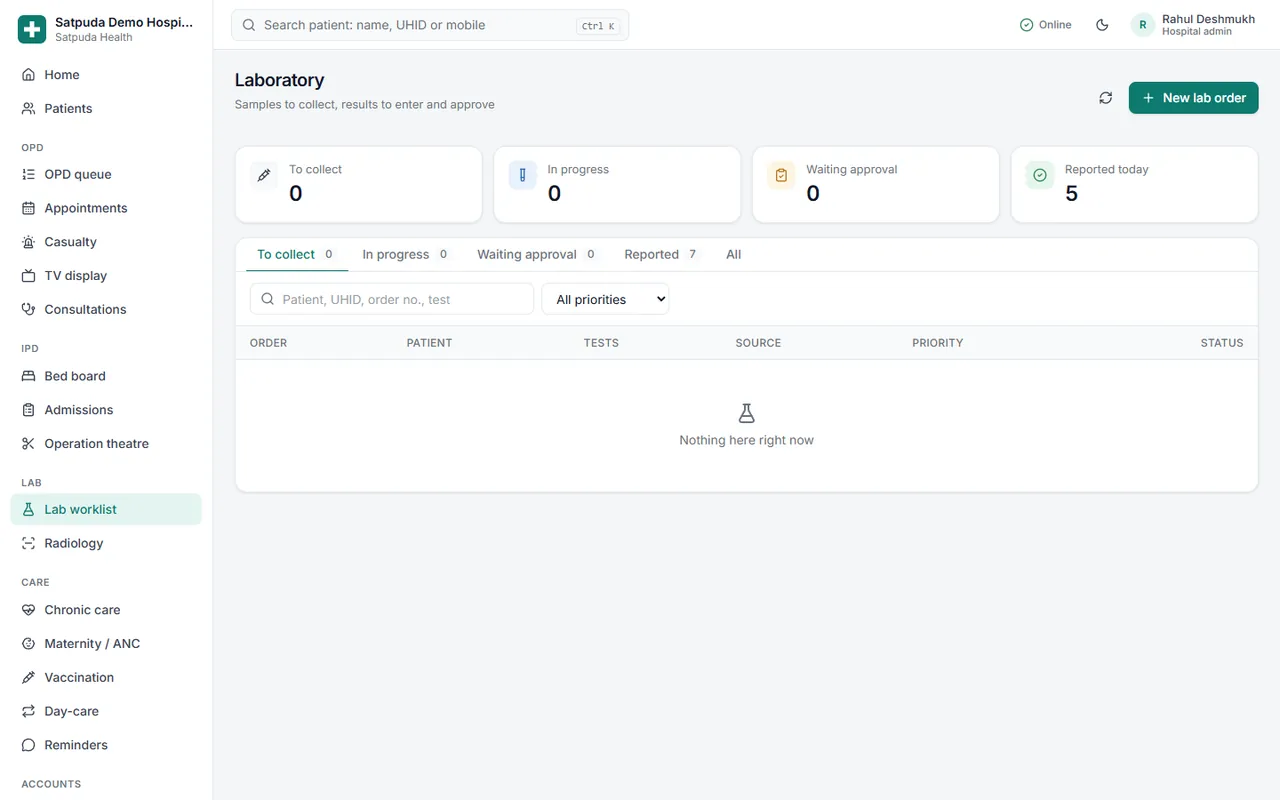Click the Operation theatre scissors icon
Screen dimensions: 1280x800
(28, 444)
